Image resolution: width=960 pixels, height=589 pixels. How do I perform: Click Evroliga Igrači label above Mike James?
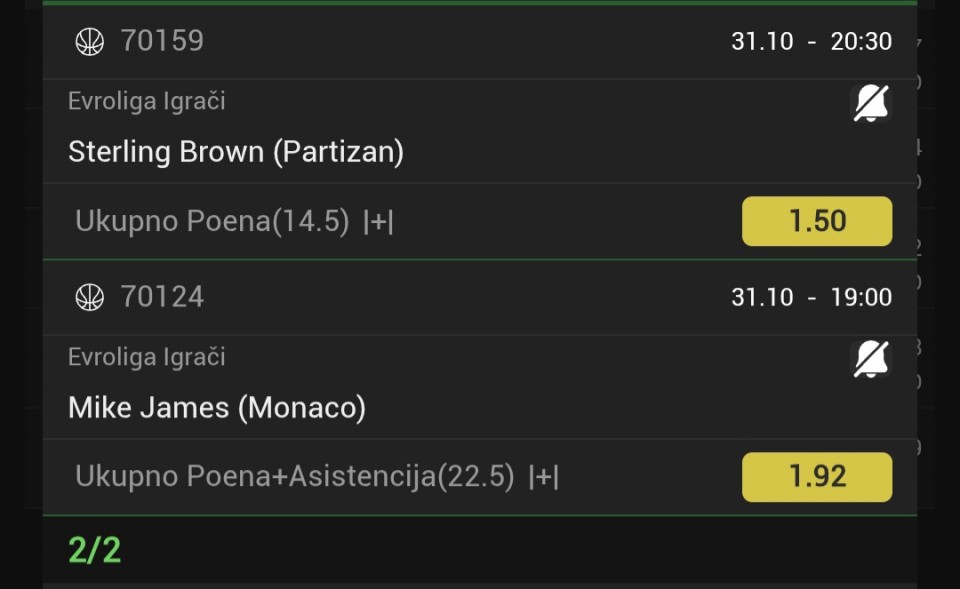coord(146,357)
